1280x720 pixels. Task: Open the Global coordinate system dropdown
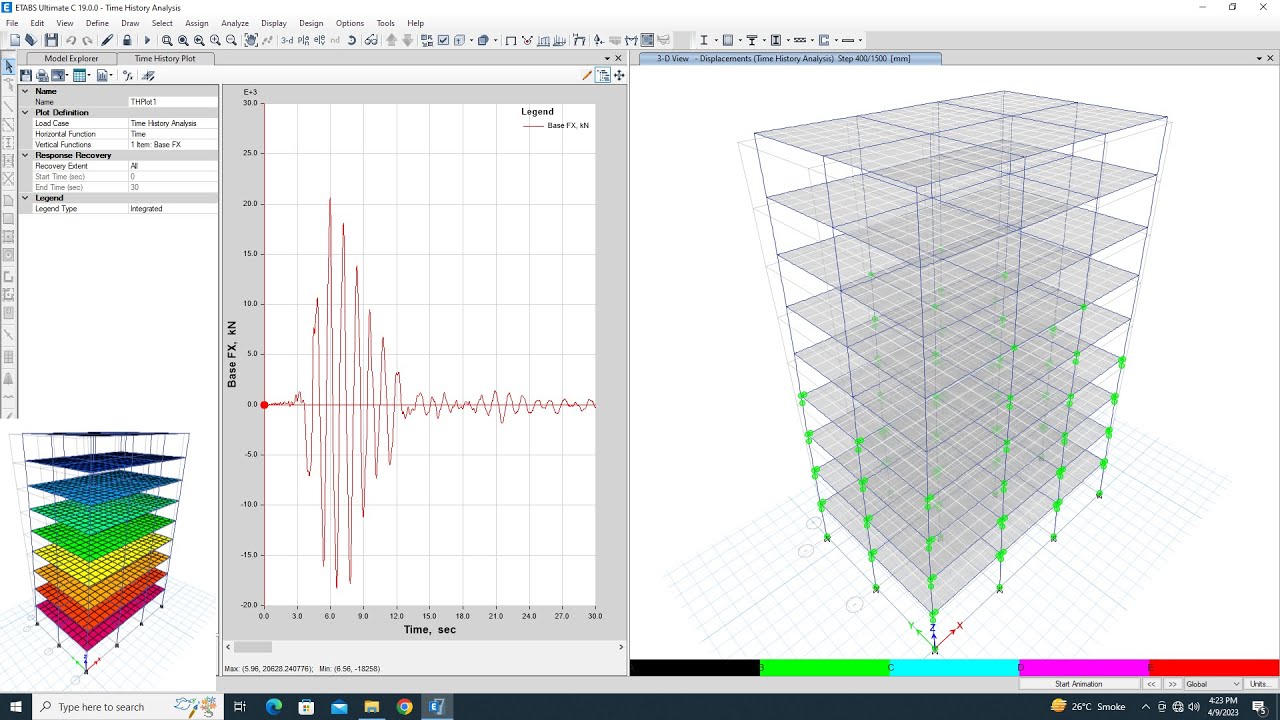coord(1213,684)
